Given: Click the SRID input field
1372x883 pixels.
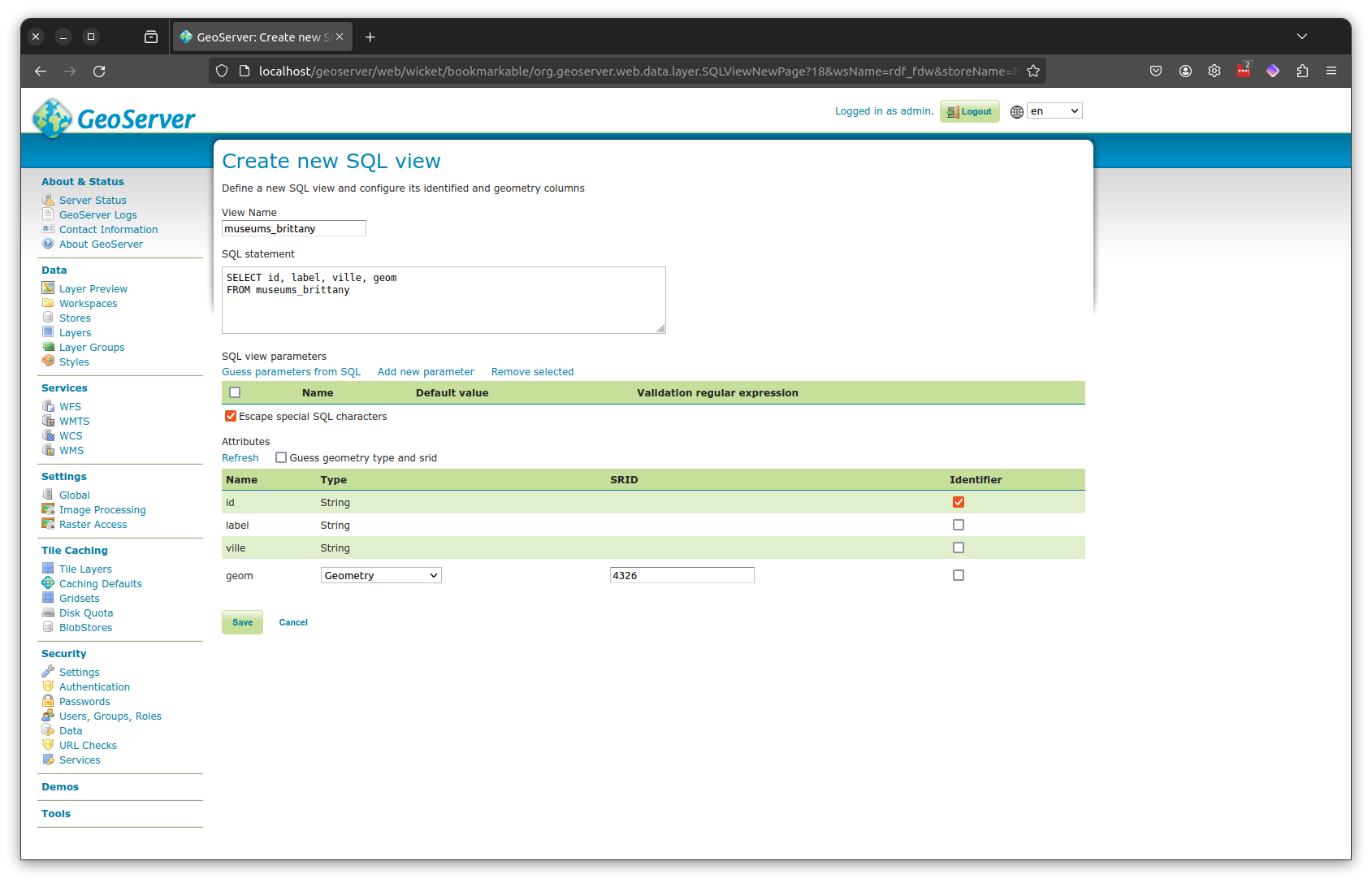Looking at the screenshot, I should click(682, 575).
